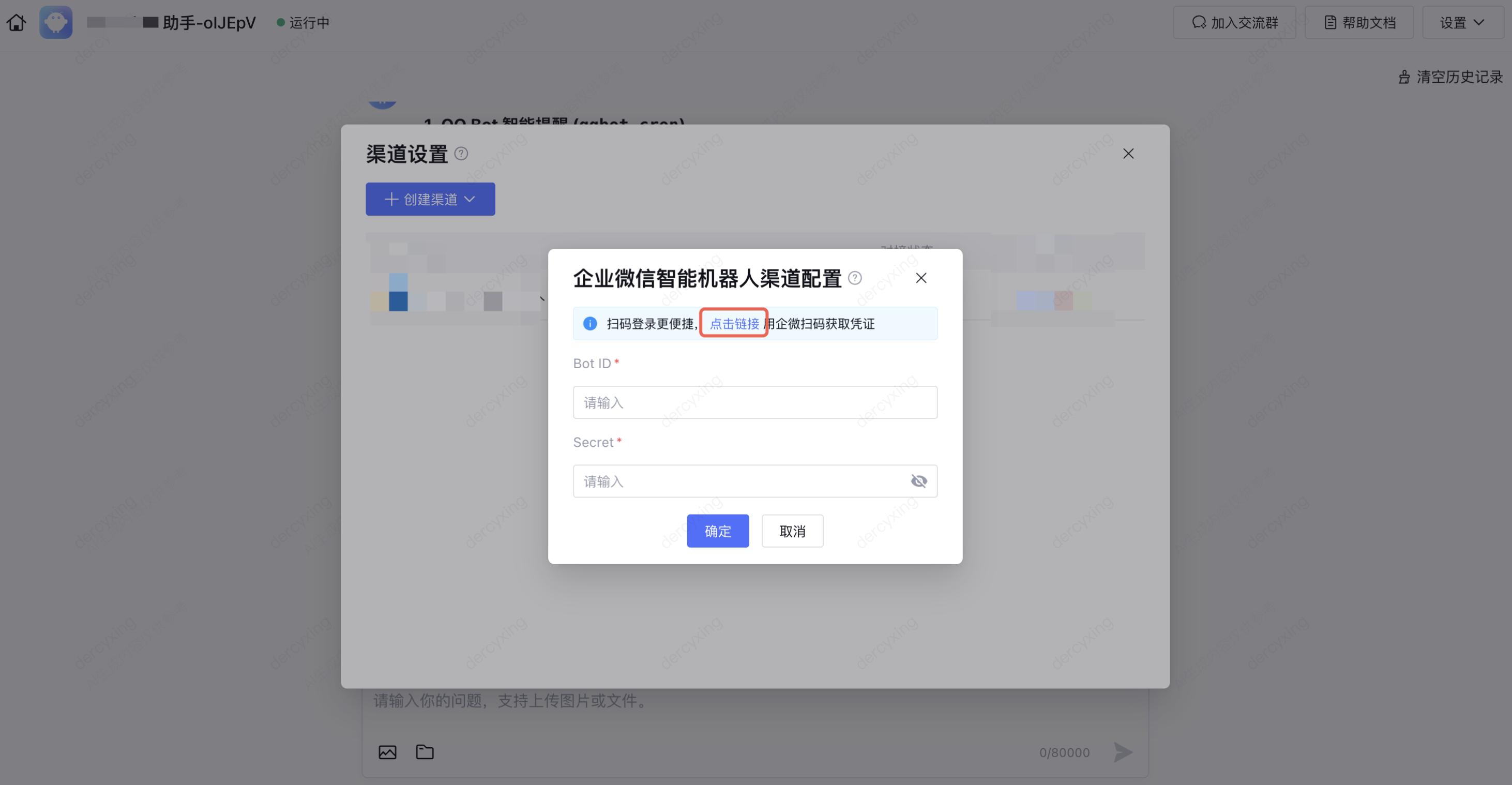Viewport: 1512px width, 785px height.
Task: Click help icon beside 渠道设置 title
Action: coord(461,154)
